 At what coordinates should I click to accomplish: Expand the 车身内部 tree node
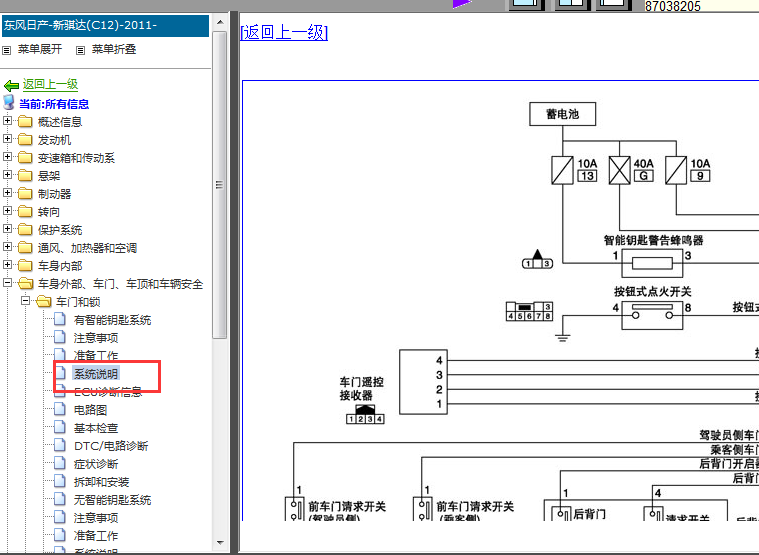click(7, 265)
